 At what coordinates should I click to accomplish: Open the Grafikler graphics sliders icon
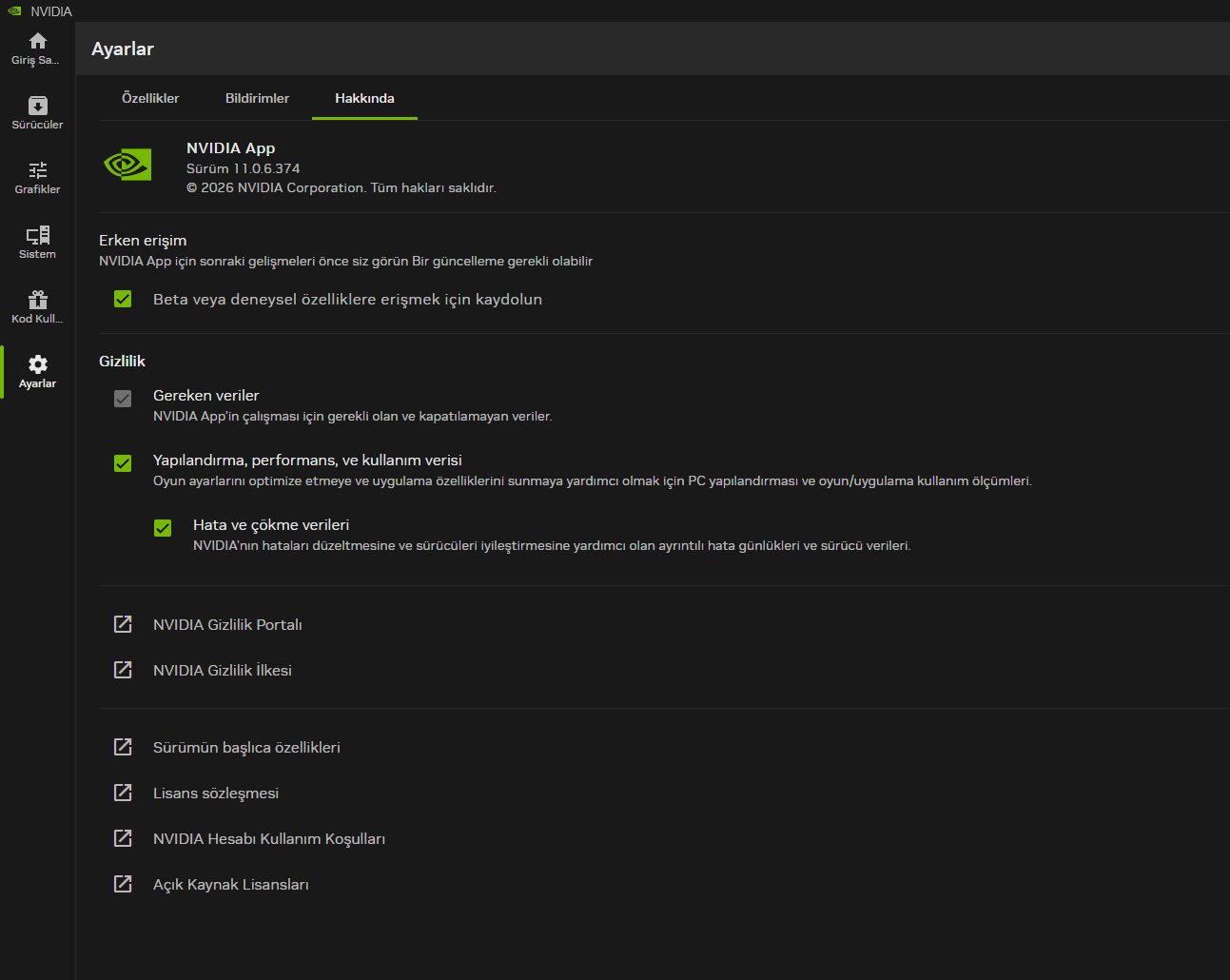pos(38,170)
